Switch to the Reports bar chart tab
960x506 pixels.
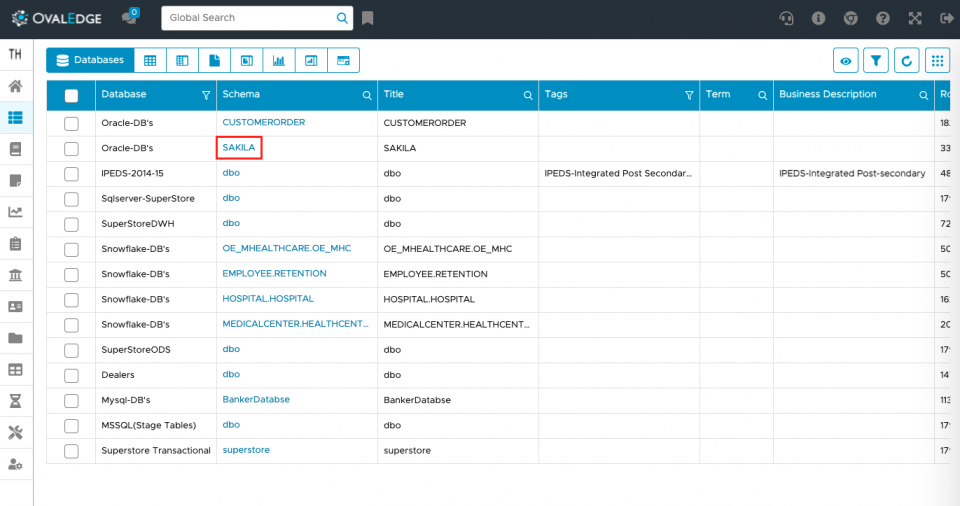click(279, 60)
